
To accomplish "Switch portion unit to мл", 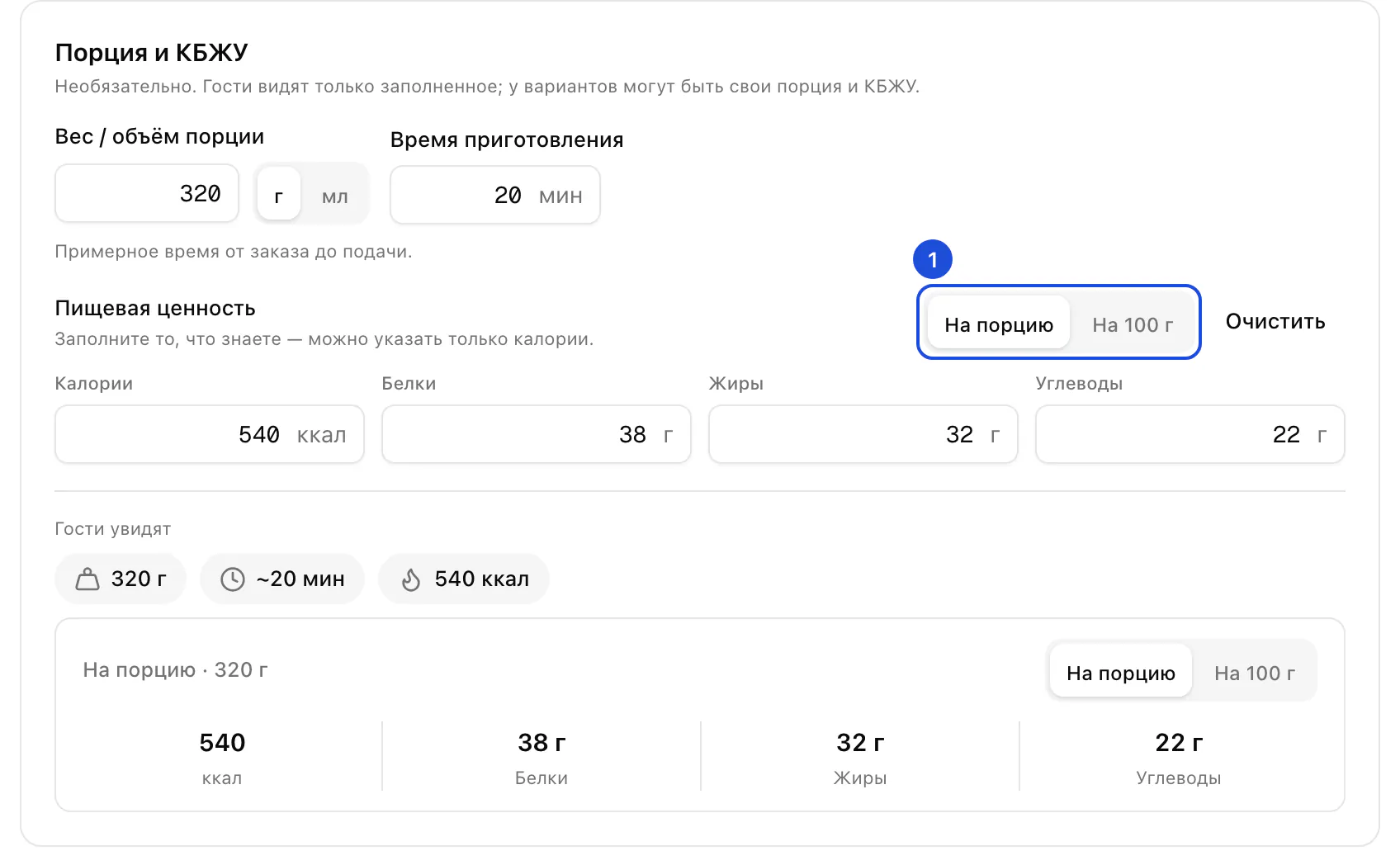I will (334, 196).
